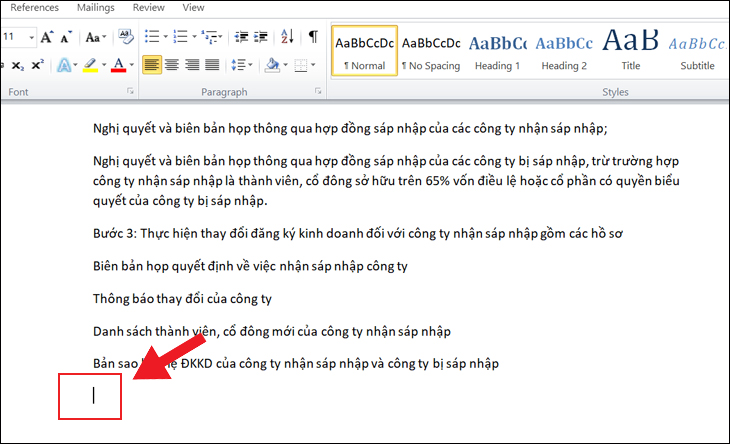This screenshot has width=730, height=444.
Task: Click the Clear Formatting icon
Action: [128, 37]
